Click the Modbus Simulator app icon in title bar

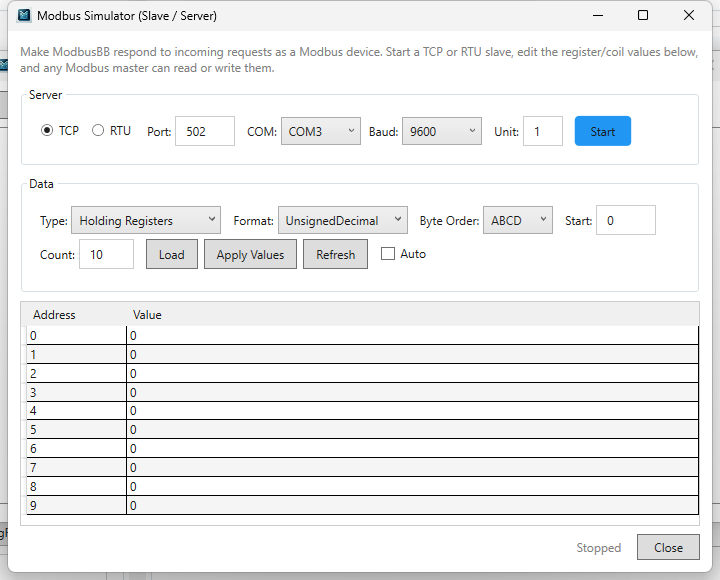coord(23,16)
